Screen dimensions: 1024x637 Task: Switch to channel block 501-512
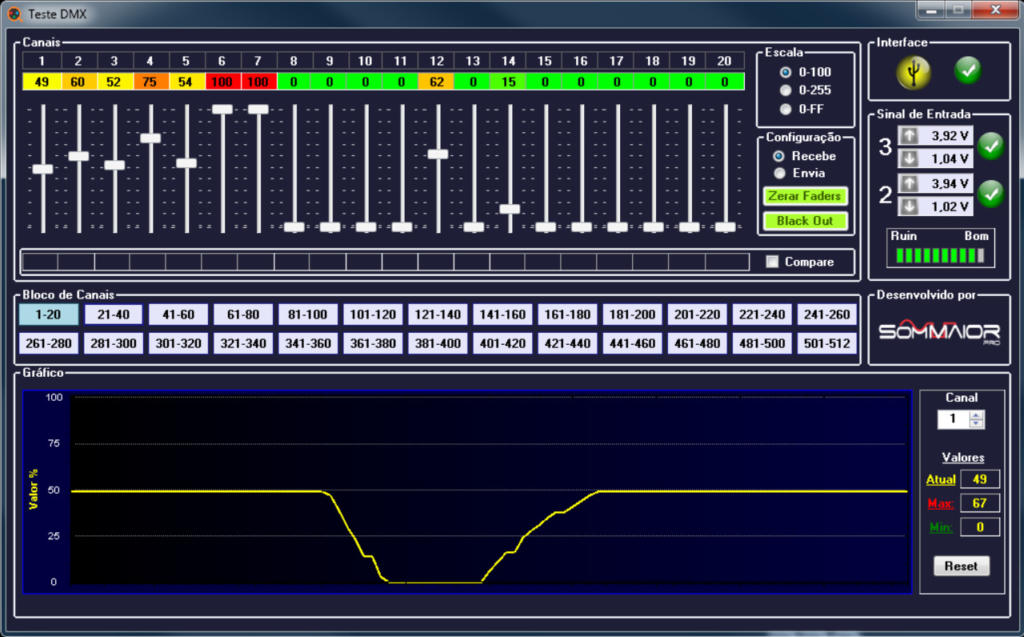point(826,343)
